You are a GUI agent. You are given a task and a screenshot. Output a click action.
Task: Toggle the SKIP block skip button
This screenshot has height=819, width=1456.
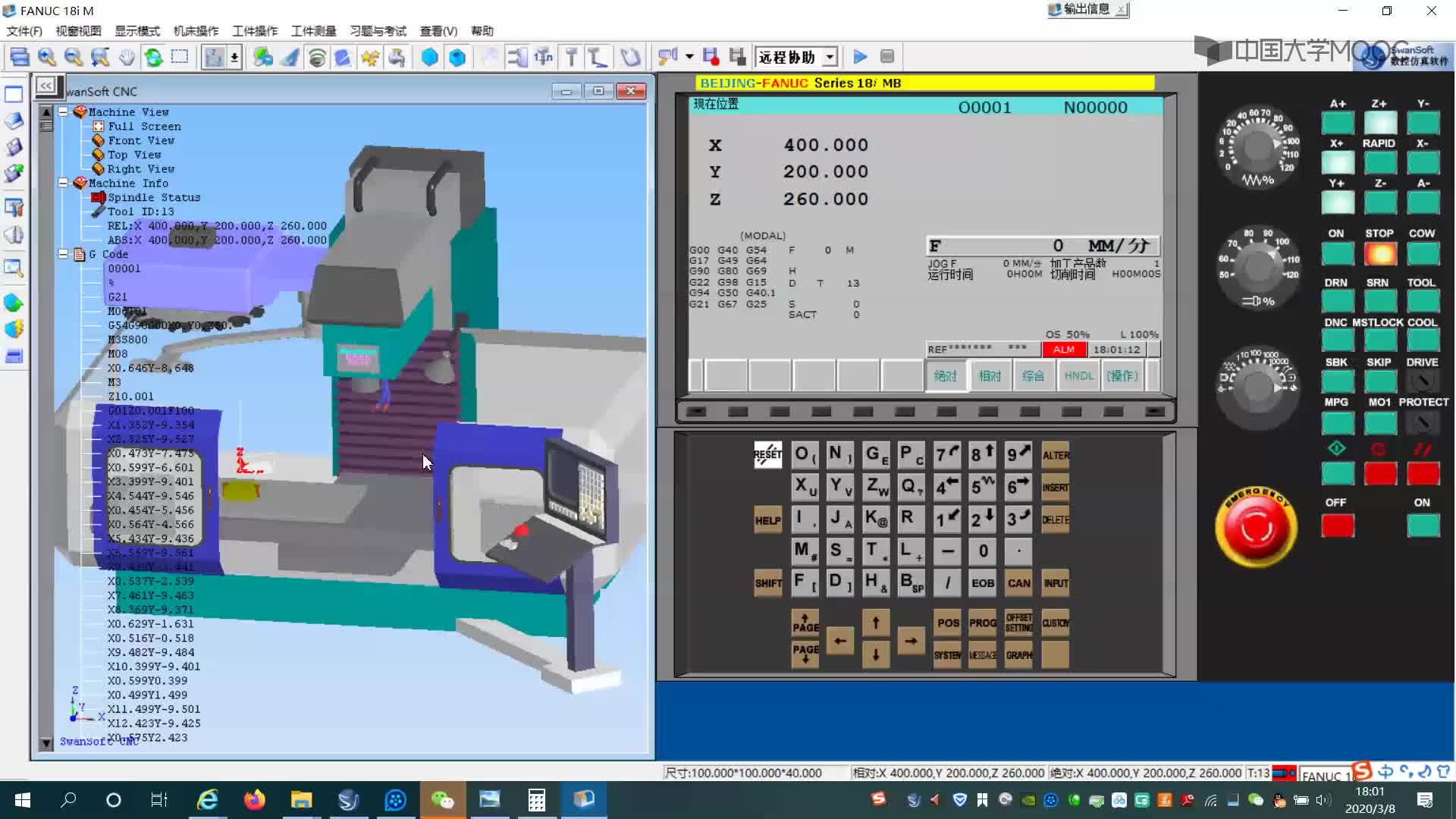pos(1380,381)
